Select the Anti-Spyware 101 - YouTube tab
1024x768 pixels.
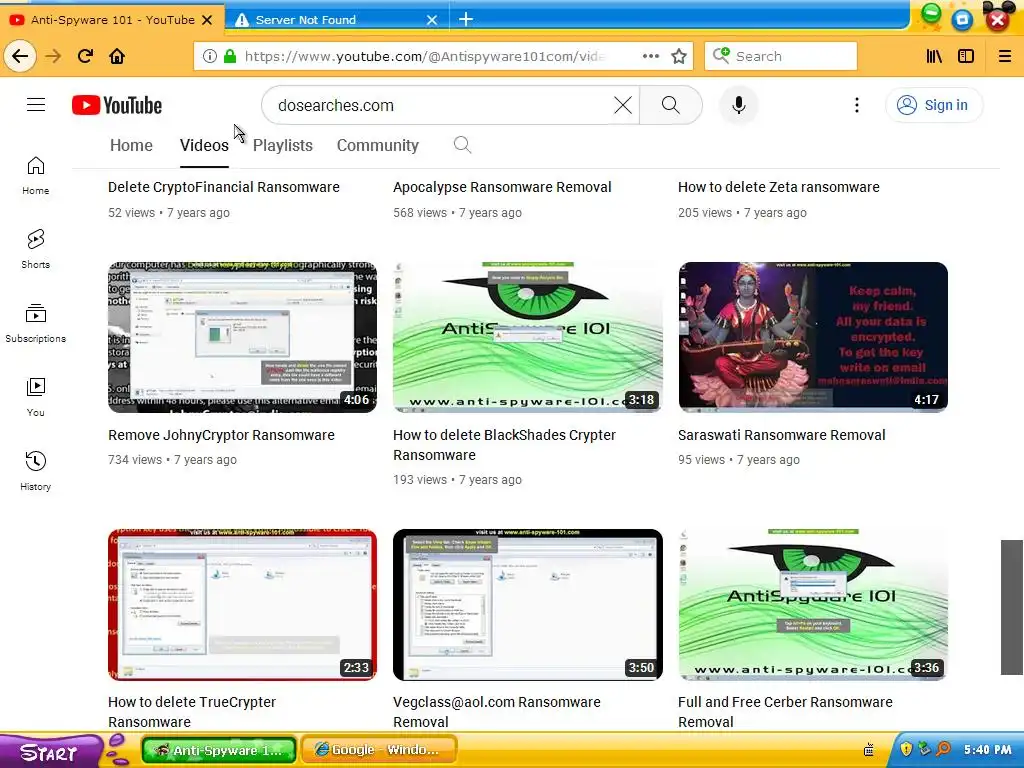[x=111, y=19]
